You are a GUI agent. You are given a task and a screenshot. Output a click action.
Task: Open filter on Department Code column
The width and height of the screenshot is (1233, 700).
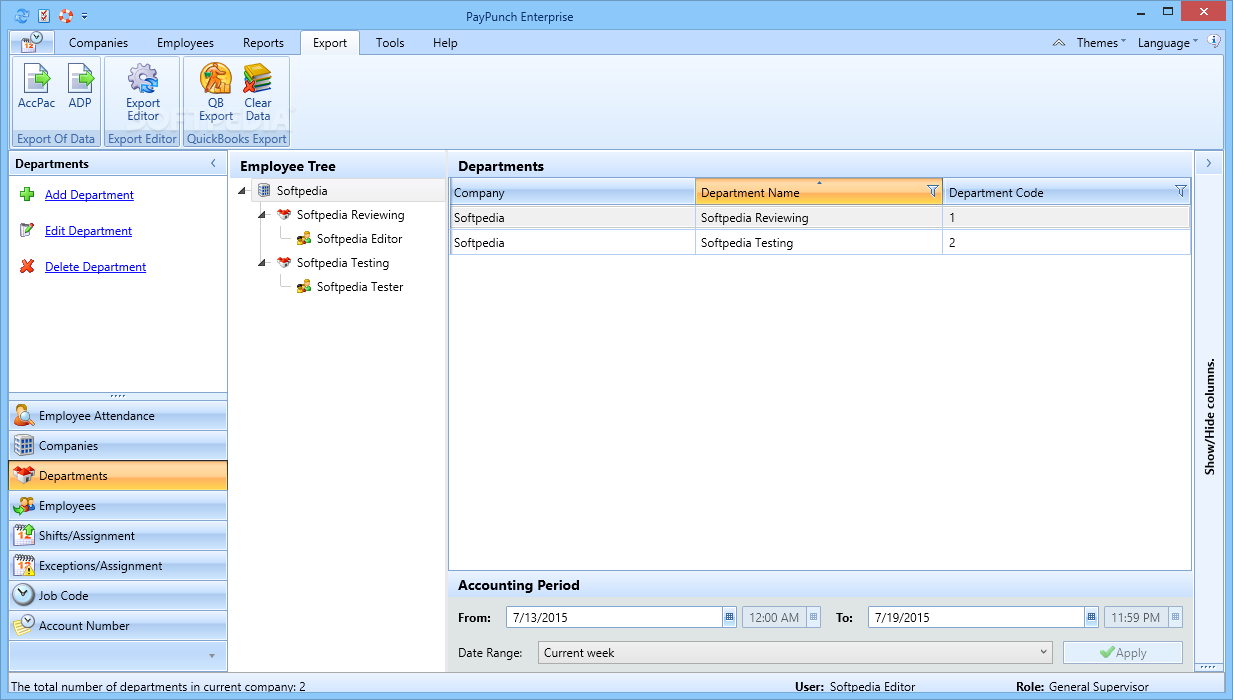1180,191
